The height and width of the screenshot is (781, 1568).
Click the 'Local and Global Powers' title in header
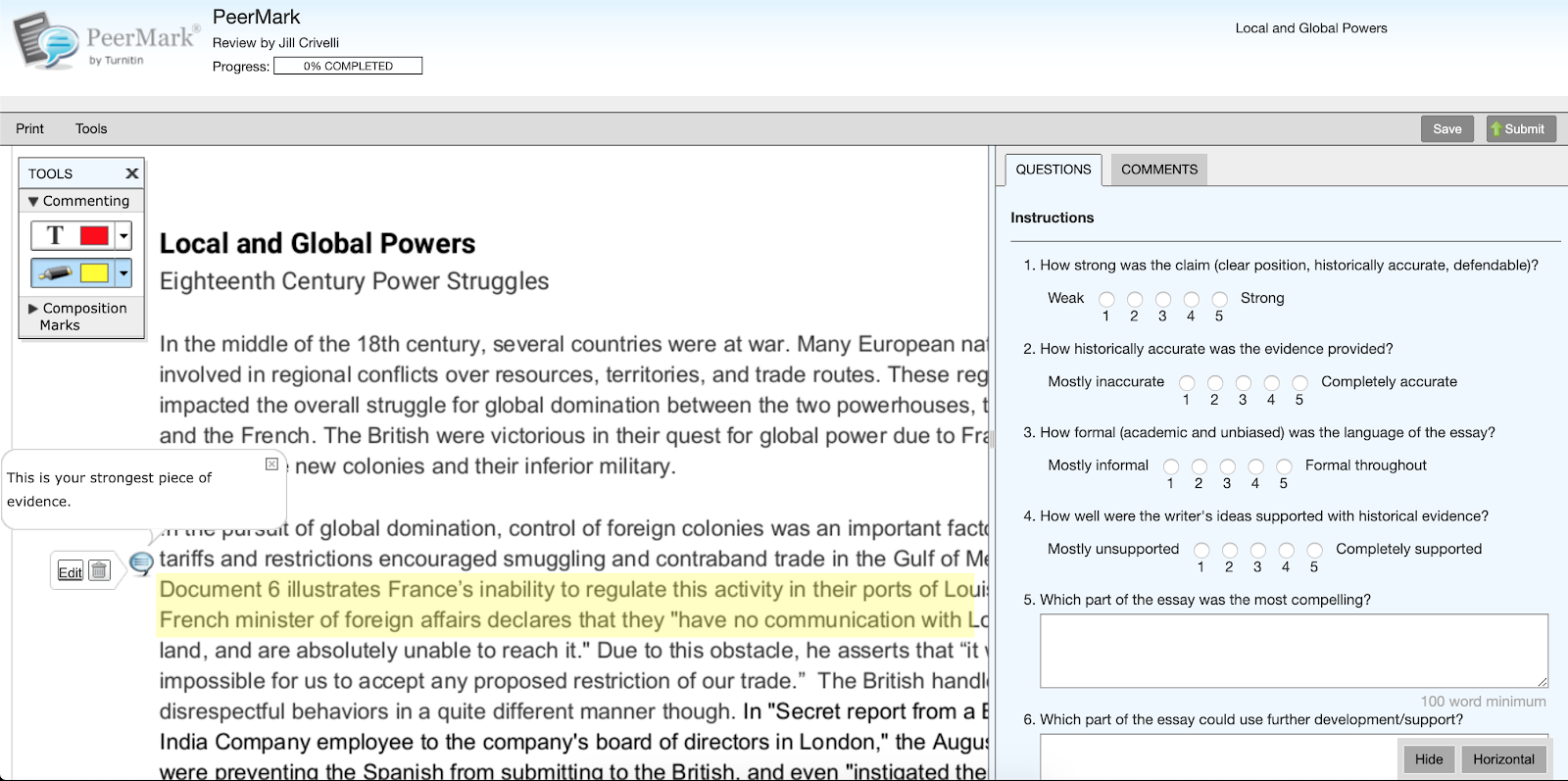pos(1311,28)
